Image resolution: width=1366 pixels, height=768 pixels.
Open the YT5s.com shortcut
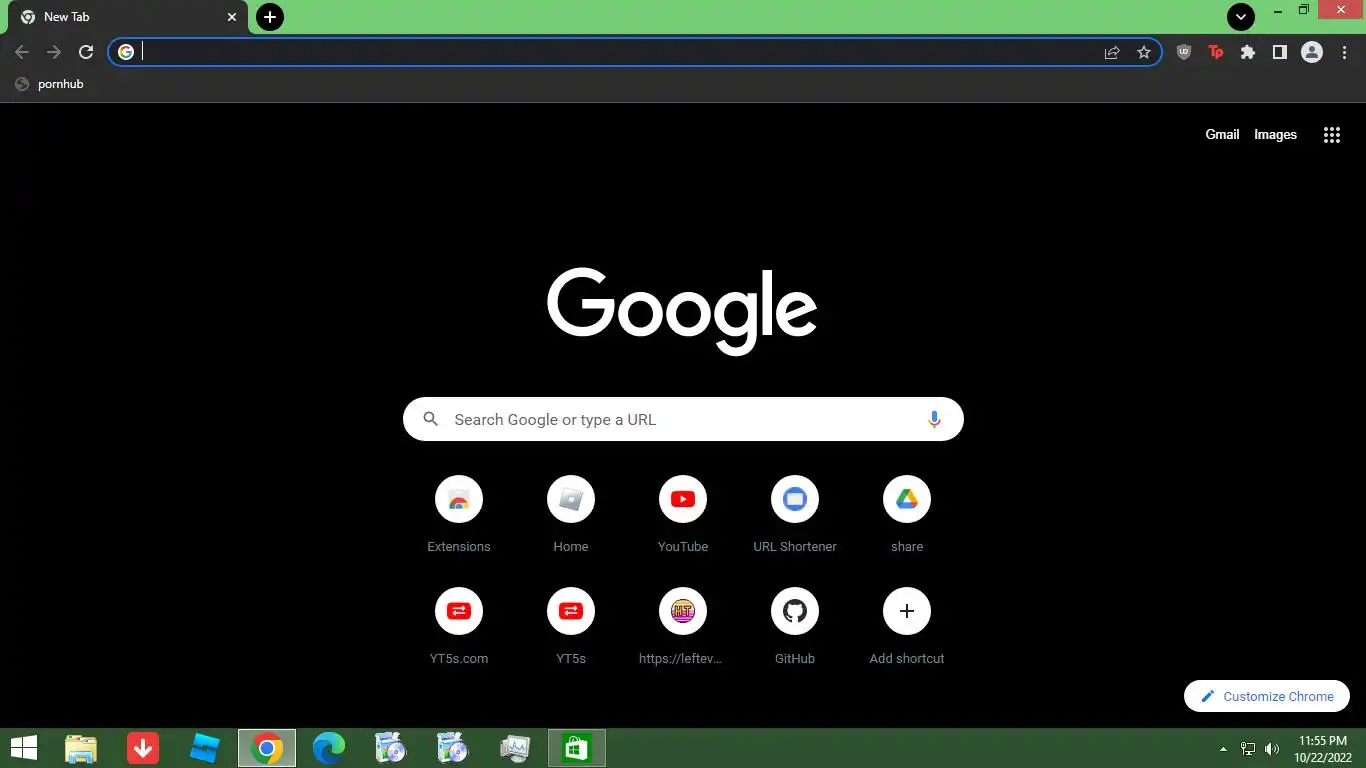coord(459,626)
